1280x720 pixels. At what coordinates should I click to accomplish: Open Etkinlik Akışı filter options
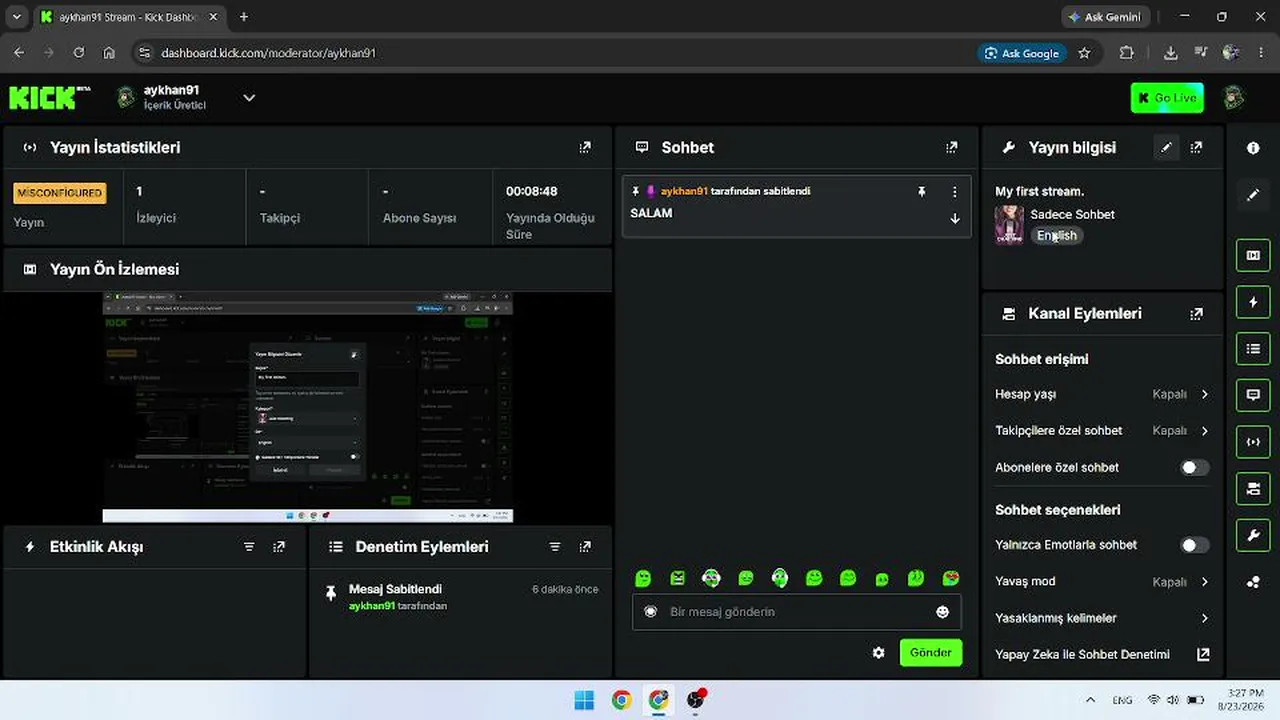click(x=249, y=547)
